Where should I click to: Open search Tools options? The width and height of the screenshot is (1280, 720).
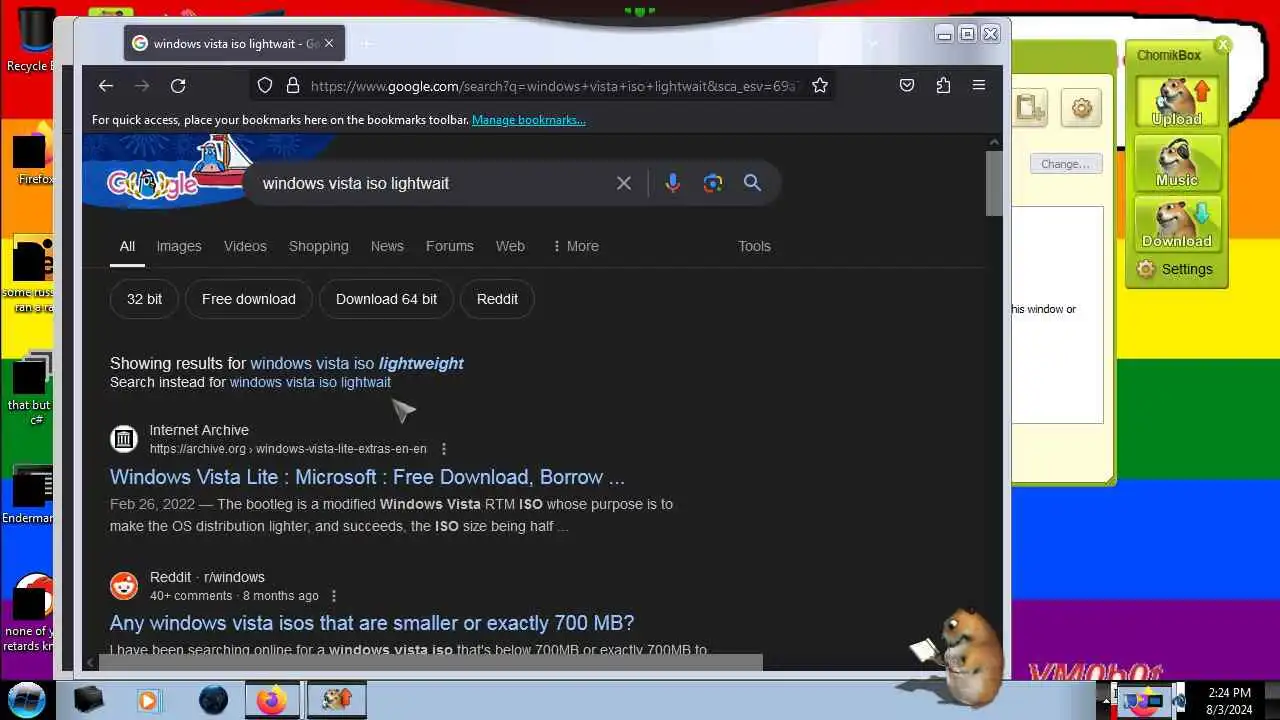(x=754, y=246)
